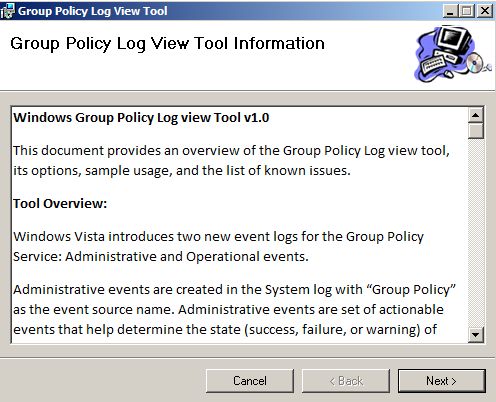Click the scrollbar down arrow
This screenshot has height=402, width=496.
(x=475, y=334)
